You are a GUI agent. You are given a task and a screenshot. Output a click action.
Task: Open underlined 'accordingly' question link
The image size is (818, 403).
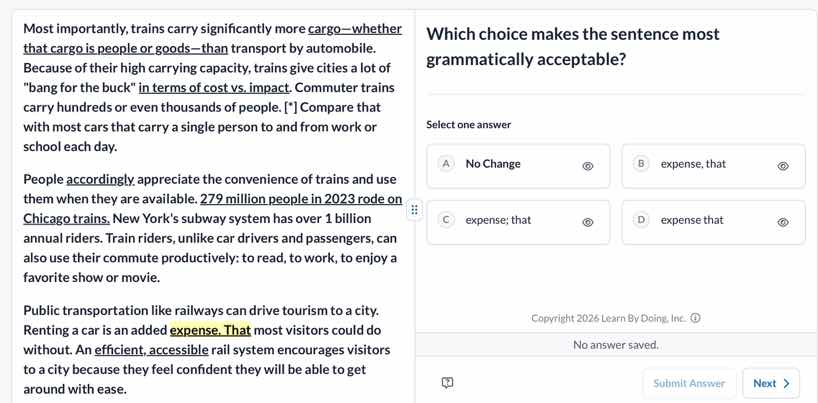101,180
